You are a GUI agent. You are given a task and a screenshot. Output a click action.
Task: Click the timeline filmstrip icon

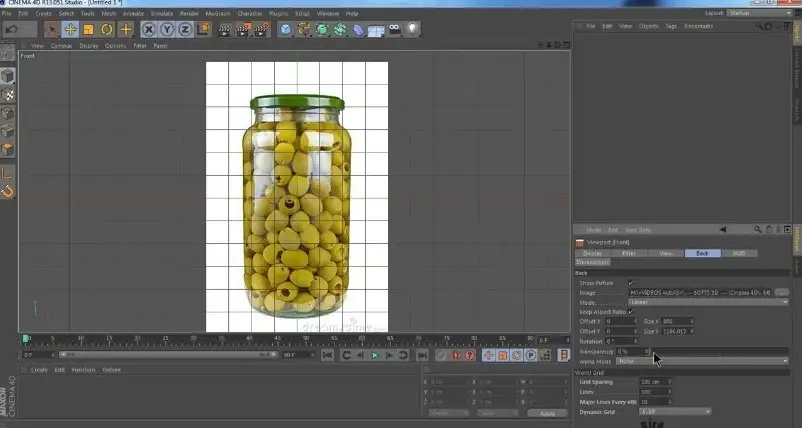pos(564,355)
